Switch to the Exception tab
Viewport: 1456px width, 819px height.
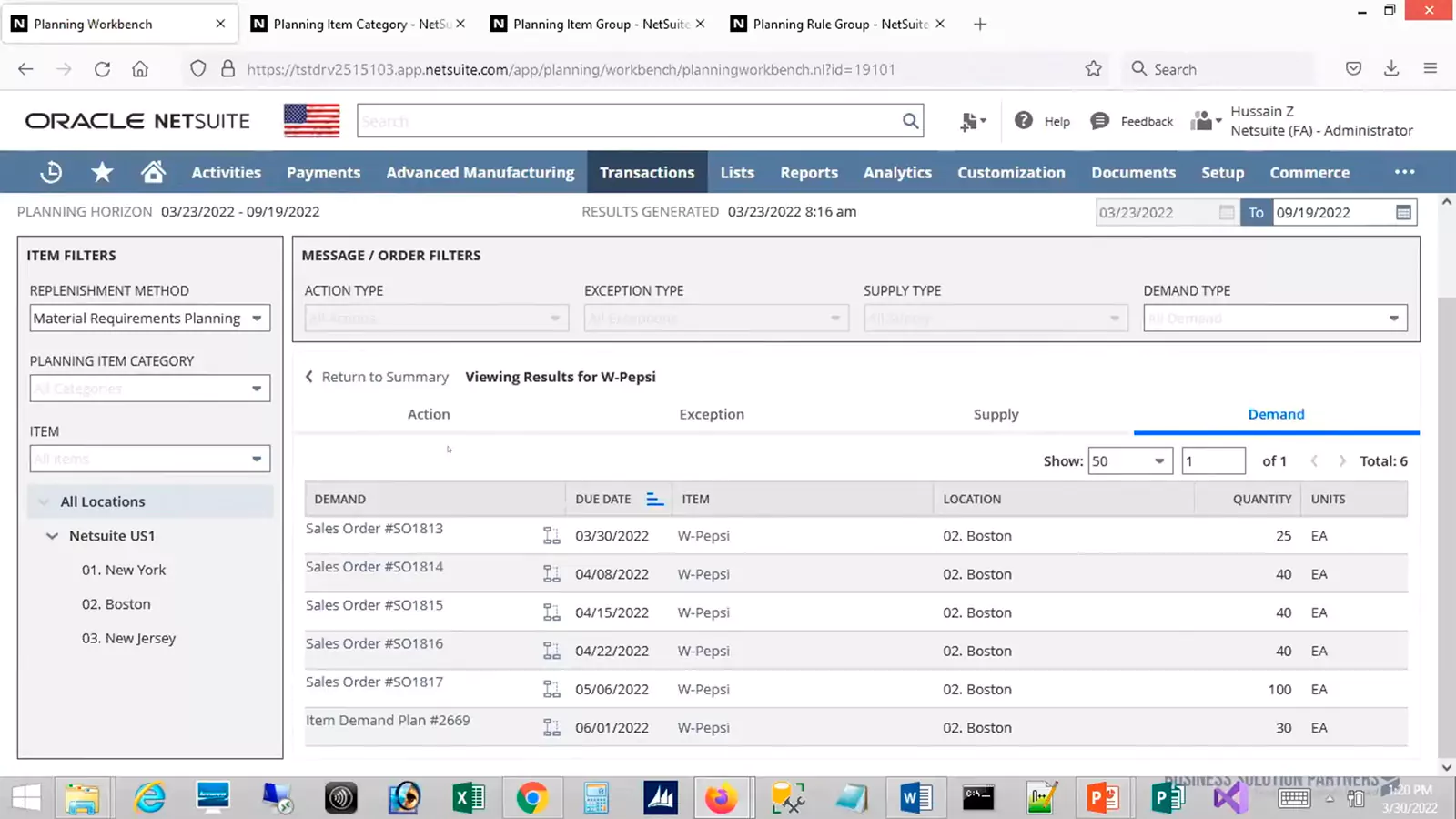pyautogui.click(x=712, y=414)
